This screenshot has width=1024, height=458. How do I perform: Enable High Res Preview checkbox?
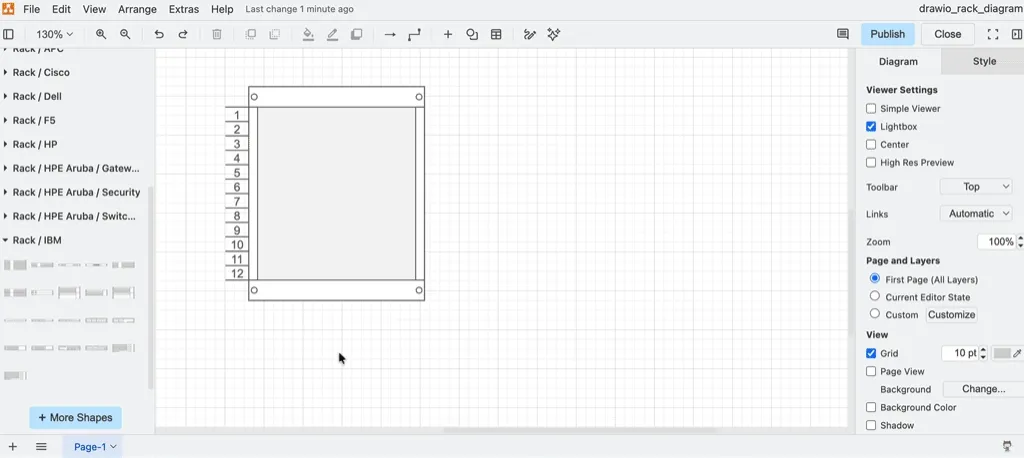(x=871, y=163)
